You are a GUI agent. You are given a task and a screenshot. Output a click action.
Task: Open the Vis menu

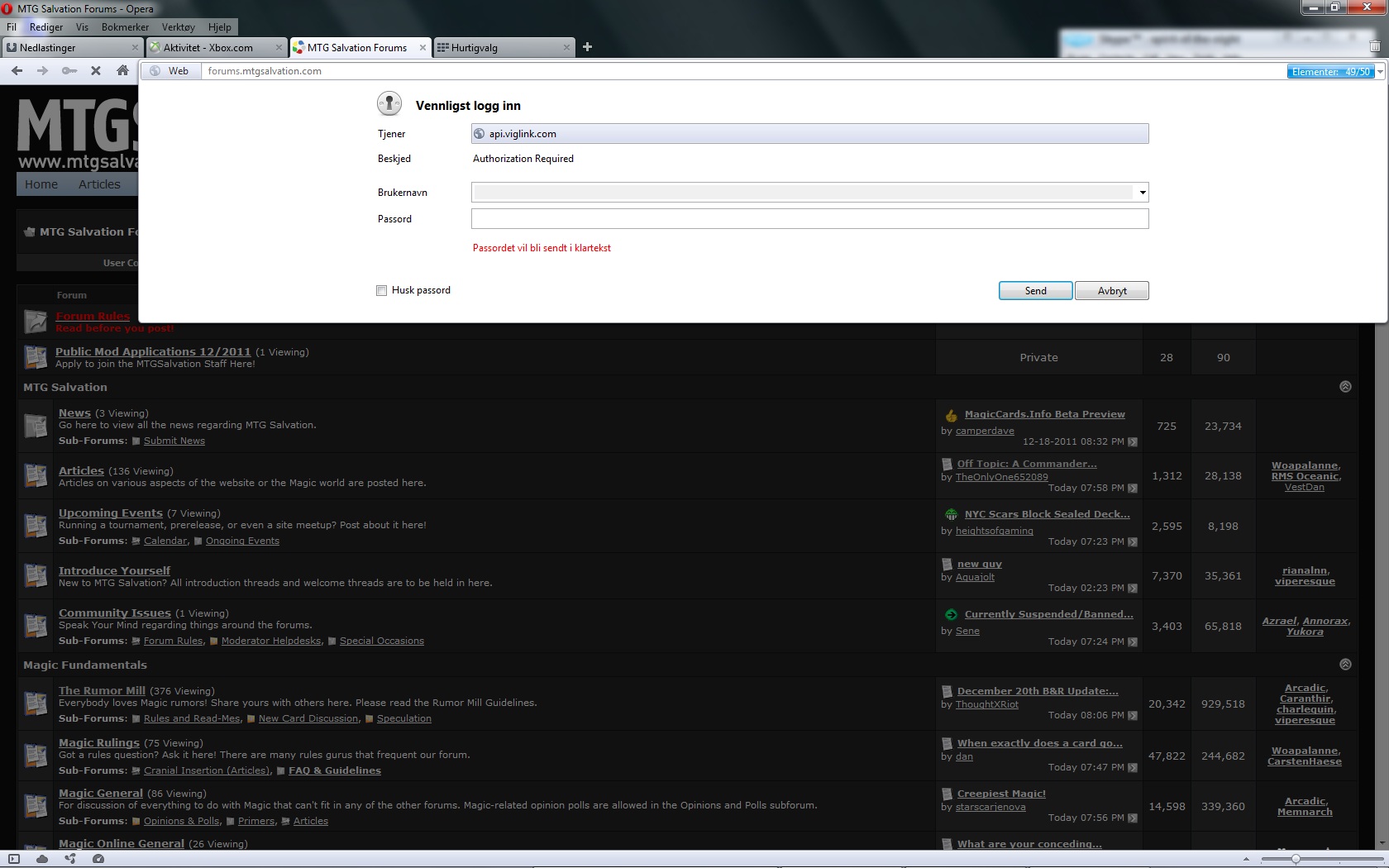coord(82,27)
